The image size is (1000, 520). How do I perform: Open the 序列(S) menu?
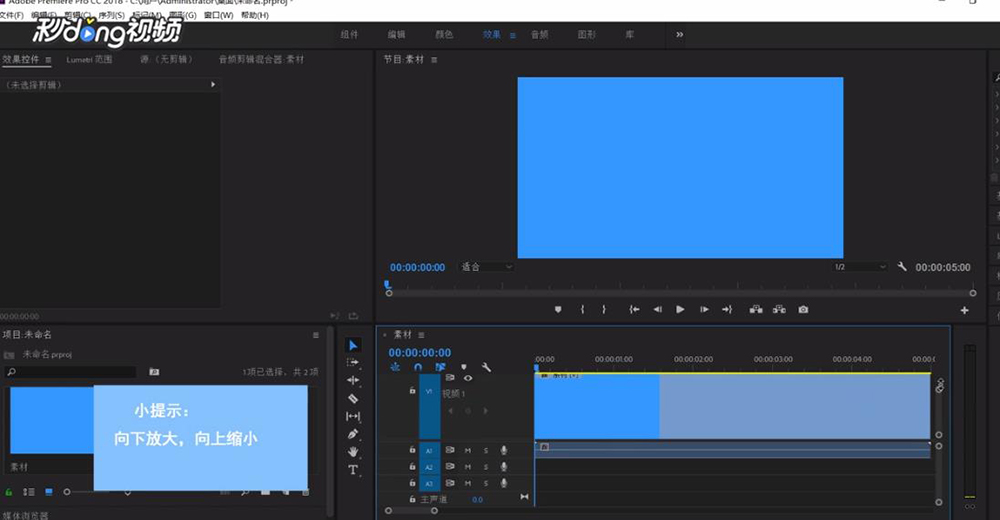coord(112,15)
